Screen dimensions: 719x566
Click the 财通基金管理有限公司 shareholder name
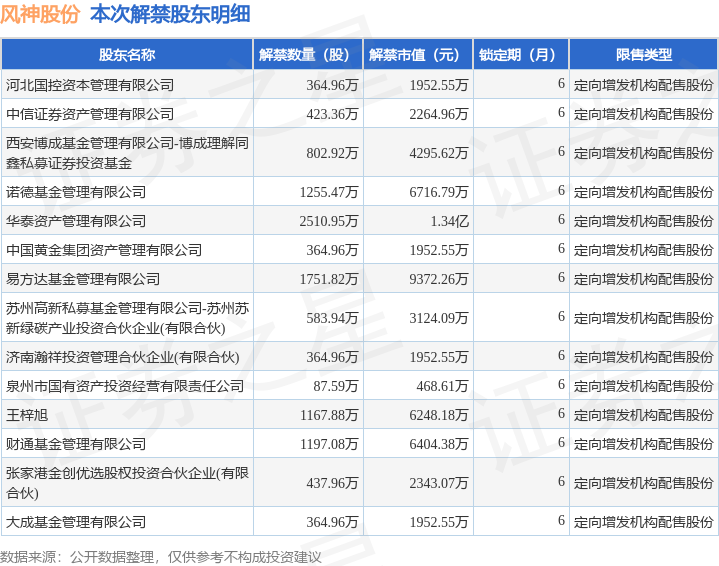[x=76, y=444]
